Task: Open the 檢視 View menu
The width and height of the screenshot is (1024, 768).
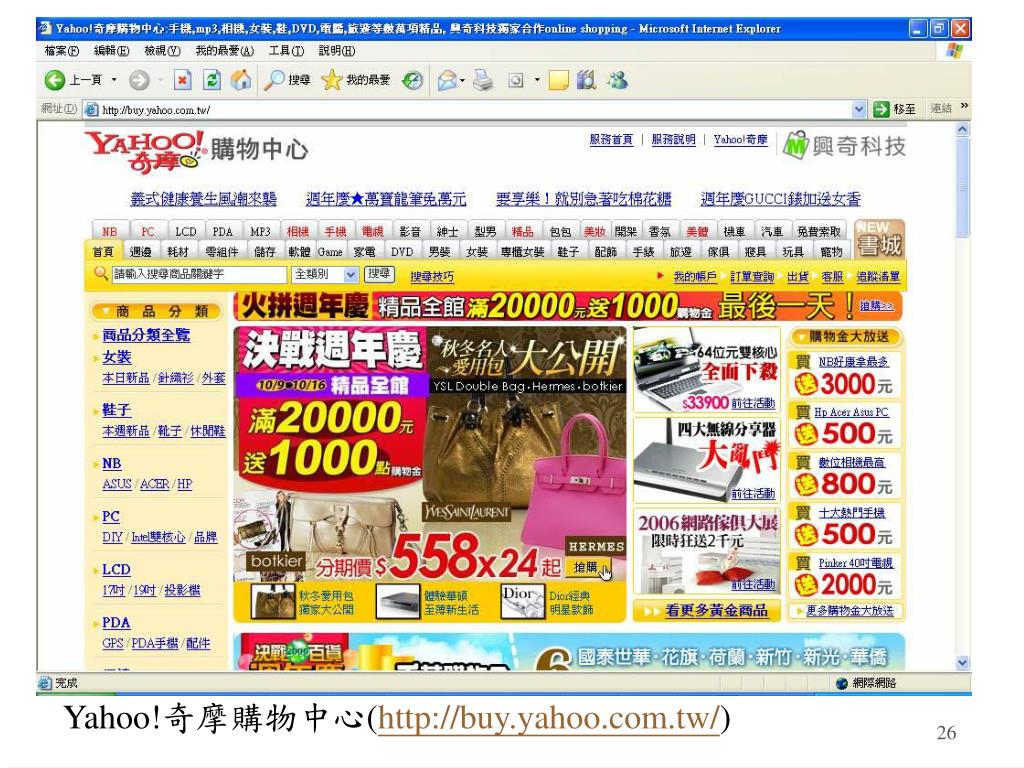Action: [x=162, y=50]
